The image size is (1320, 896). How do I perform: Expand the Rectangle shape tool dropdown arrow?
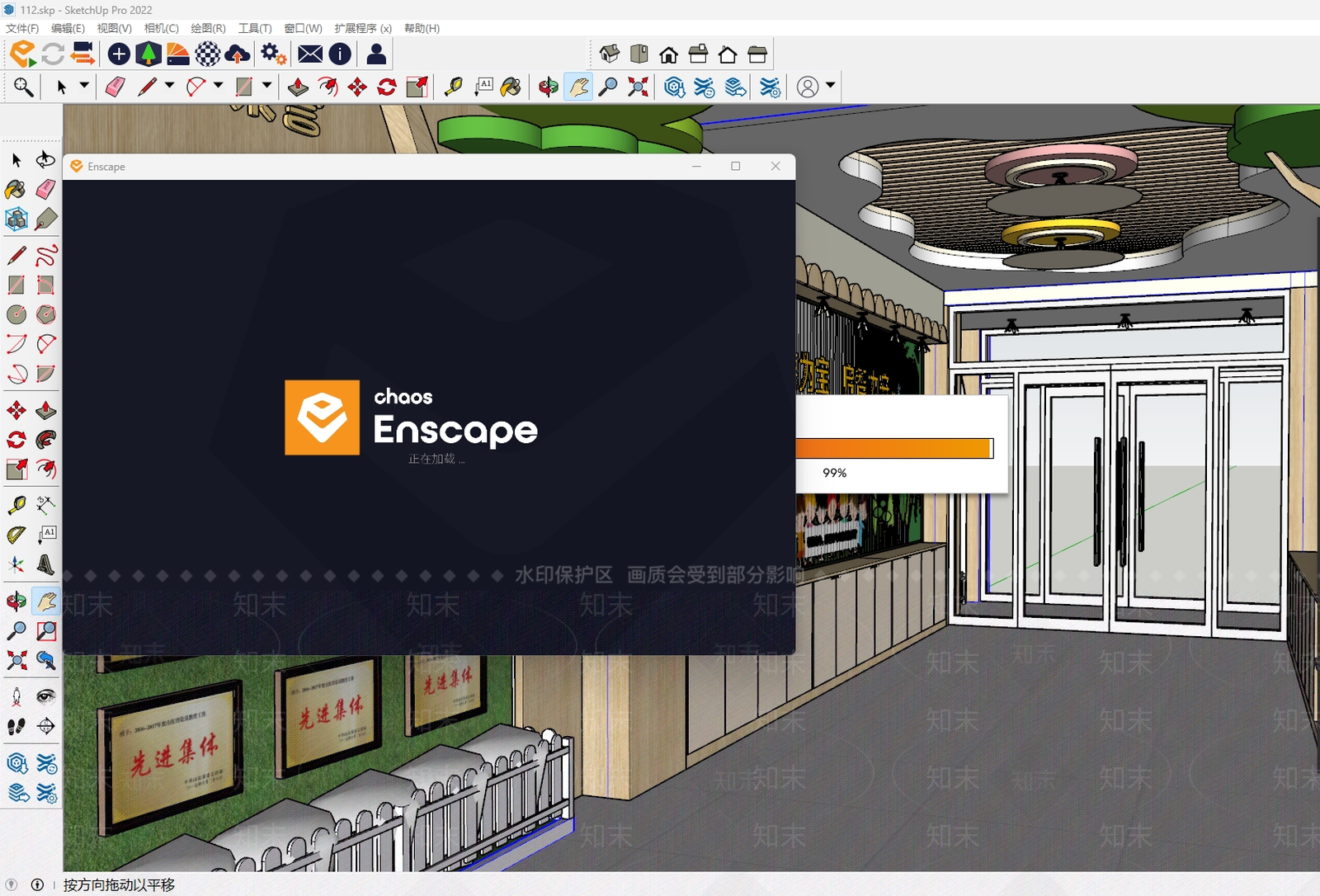click(x=266, y=85)
